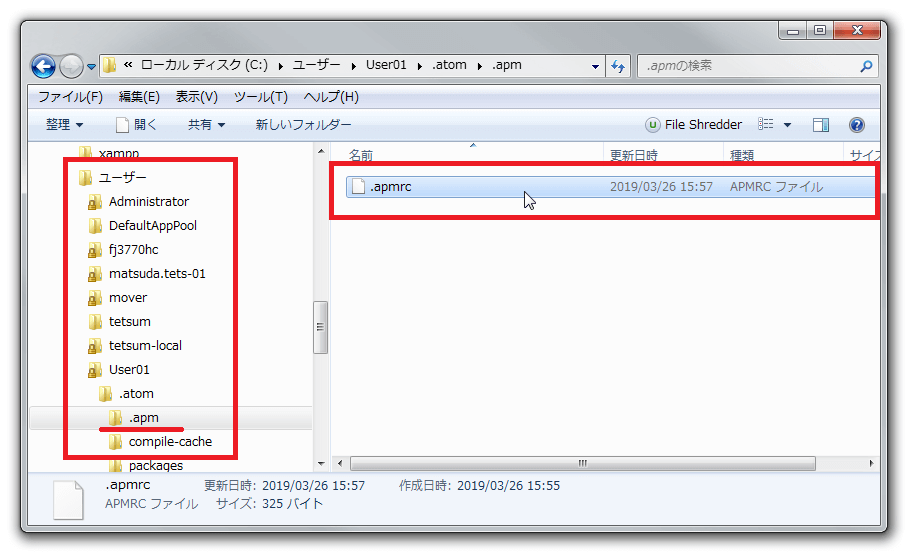The width and height of the screenshot is (908, 553).
Task: Click the File Shredder toolbar icon
Action: [653, 125]
